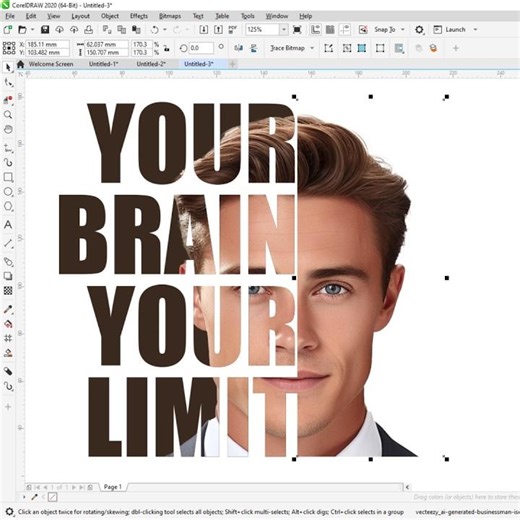
Task: Click the New document icon
Action: pos(8,30)
